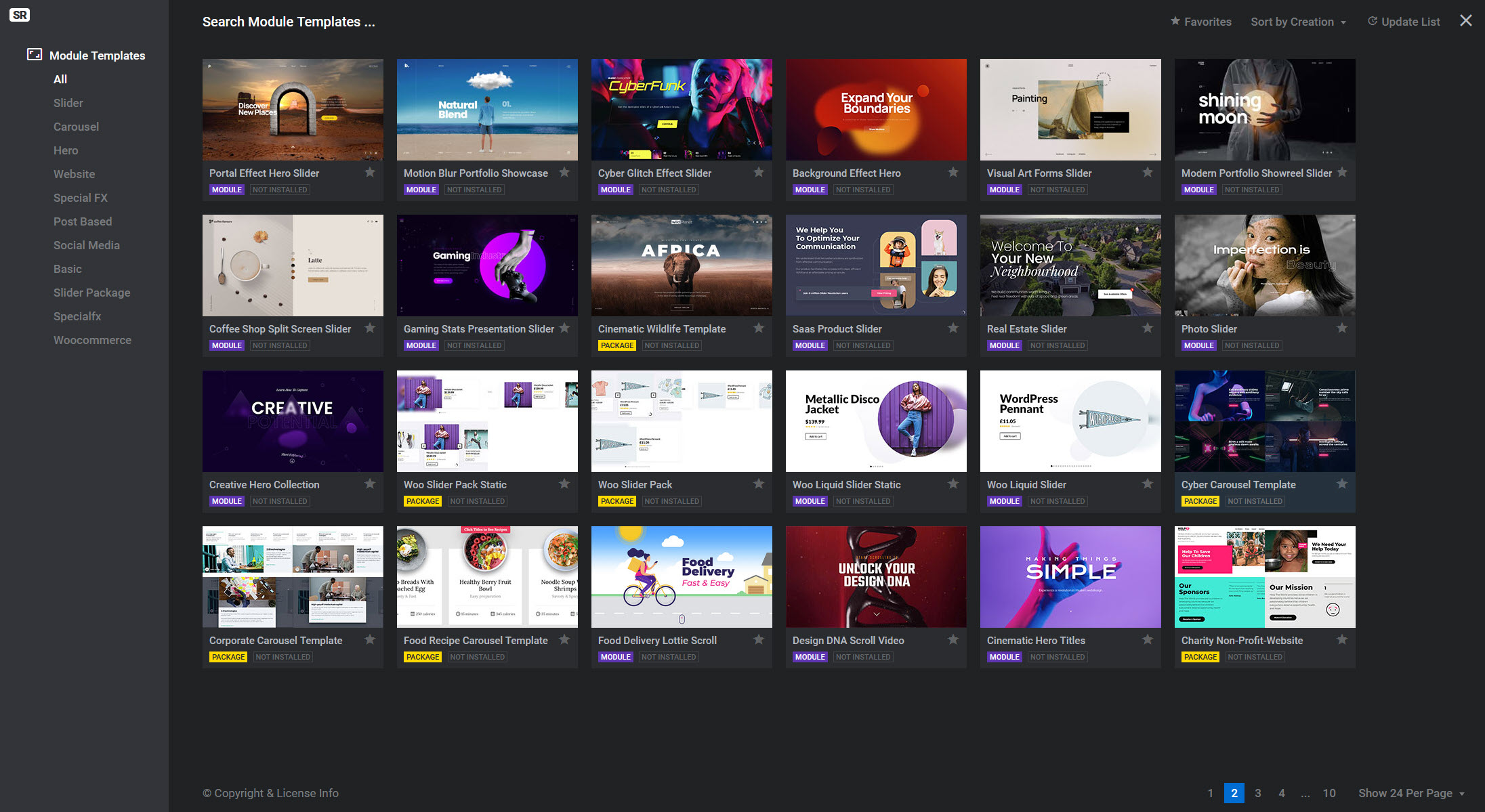Screen dimensions: 1485x812
Task: Open the Sort by Creation dropdown
Action: pos(1298,22)
